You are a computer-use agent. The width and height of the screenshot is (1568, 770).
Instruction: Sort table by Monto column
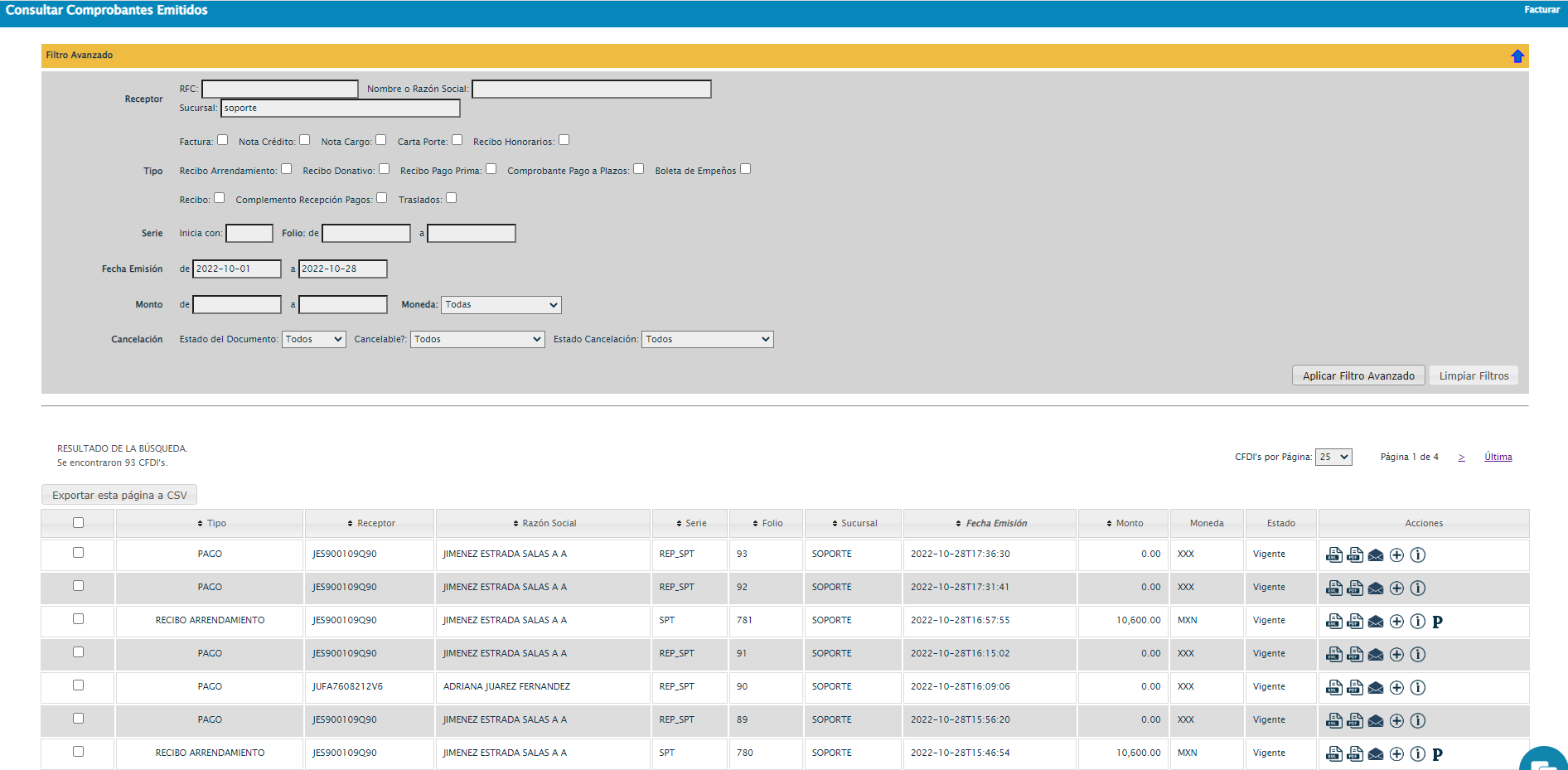1125,523
